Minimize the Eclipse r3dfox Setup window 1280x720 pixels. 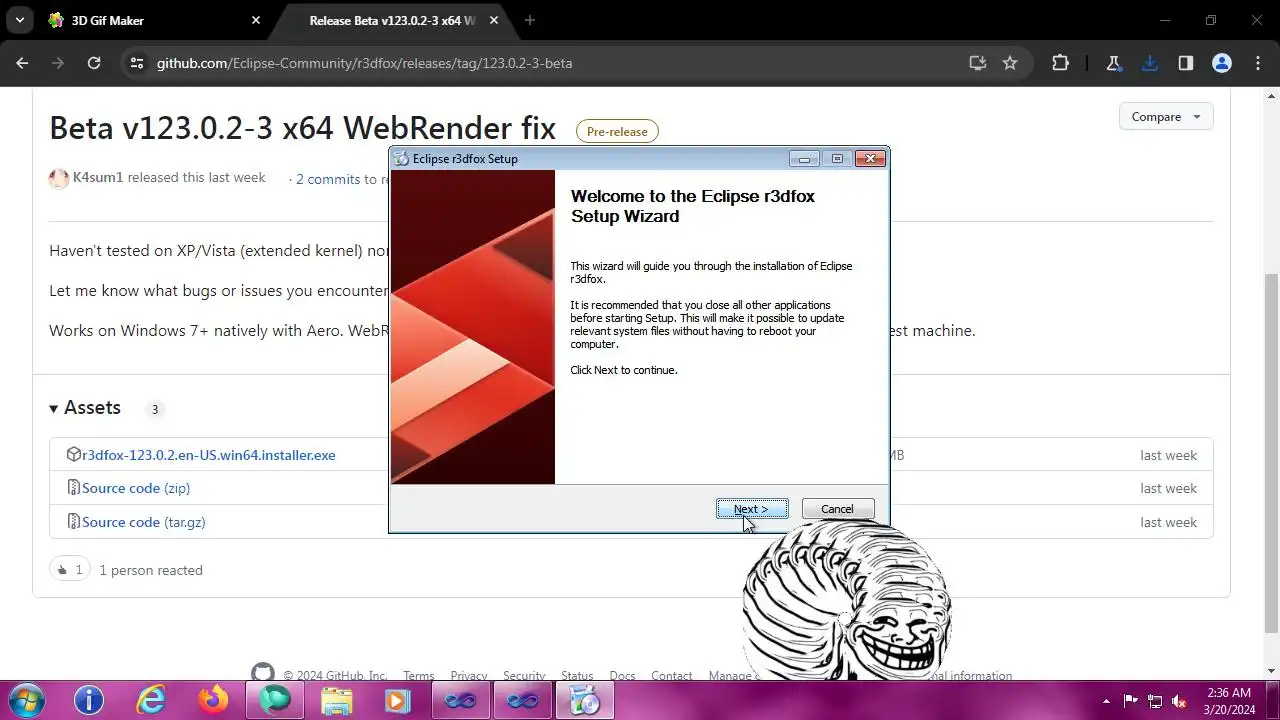(804, 158)
